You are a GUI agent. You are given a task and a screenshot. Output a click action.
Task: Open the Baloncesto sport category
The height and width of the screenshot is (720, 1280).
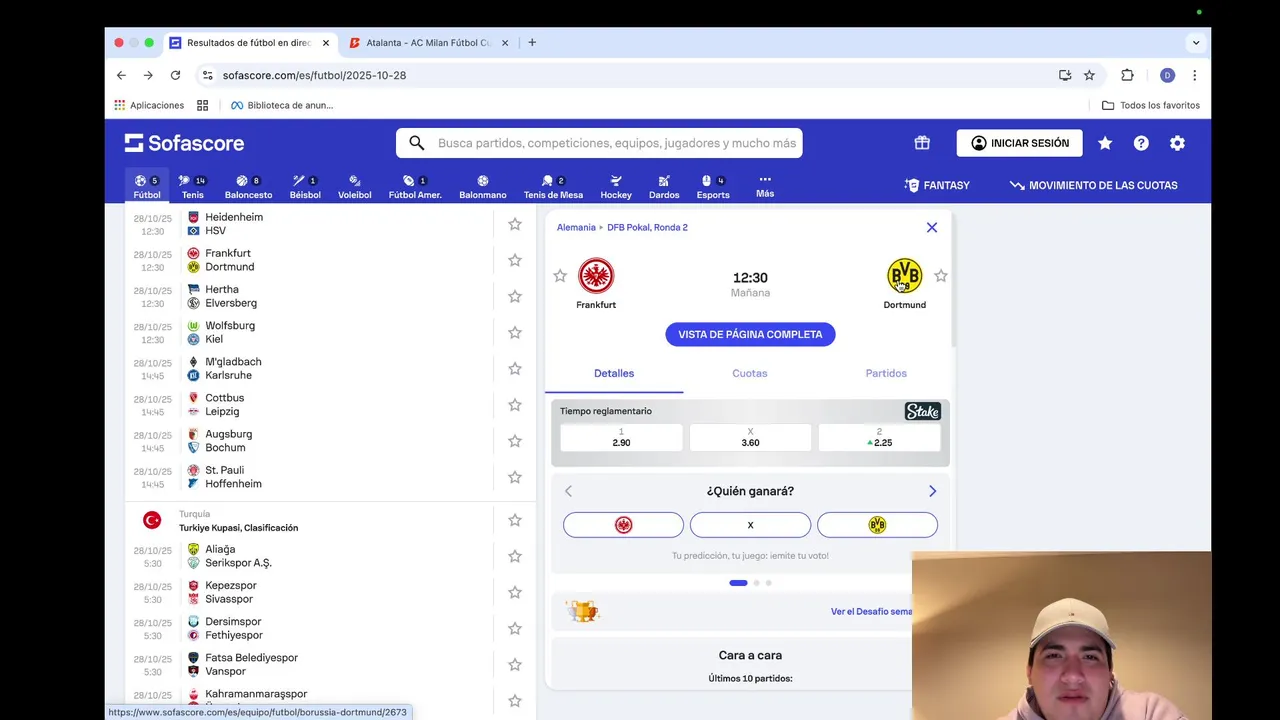click(248, 186)
